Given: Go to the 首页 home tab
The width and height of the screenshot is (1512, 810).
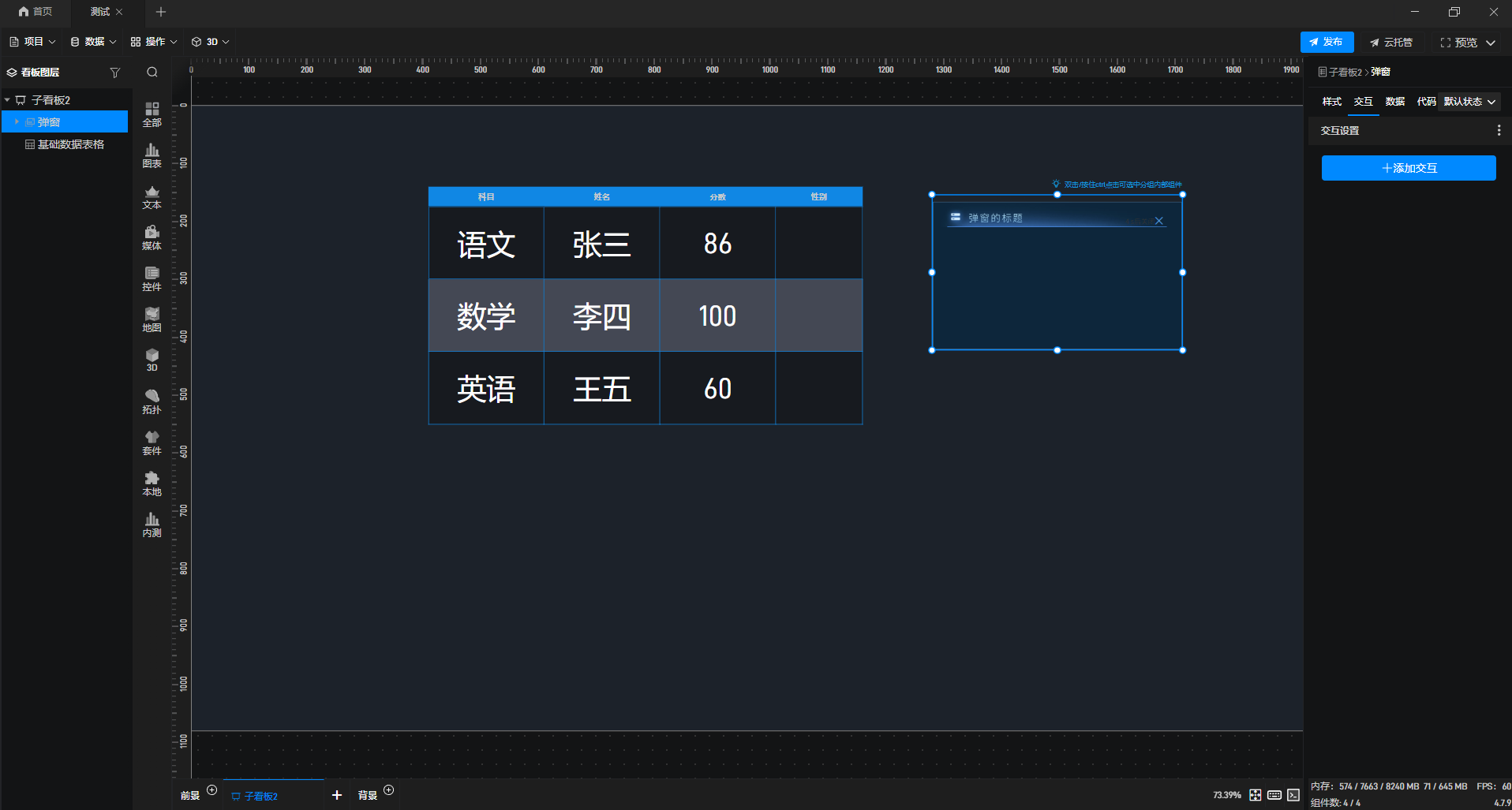Looking at the screenshot, I should click(x=36, y=12).
